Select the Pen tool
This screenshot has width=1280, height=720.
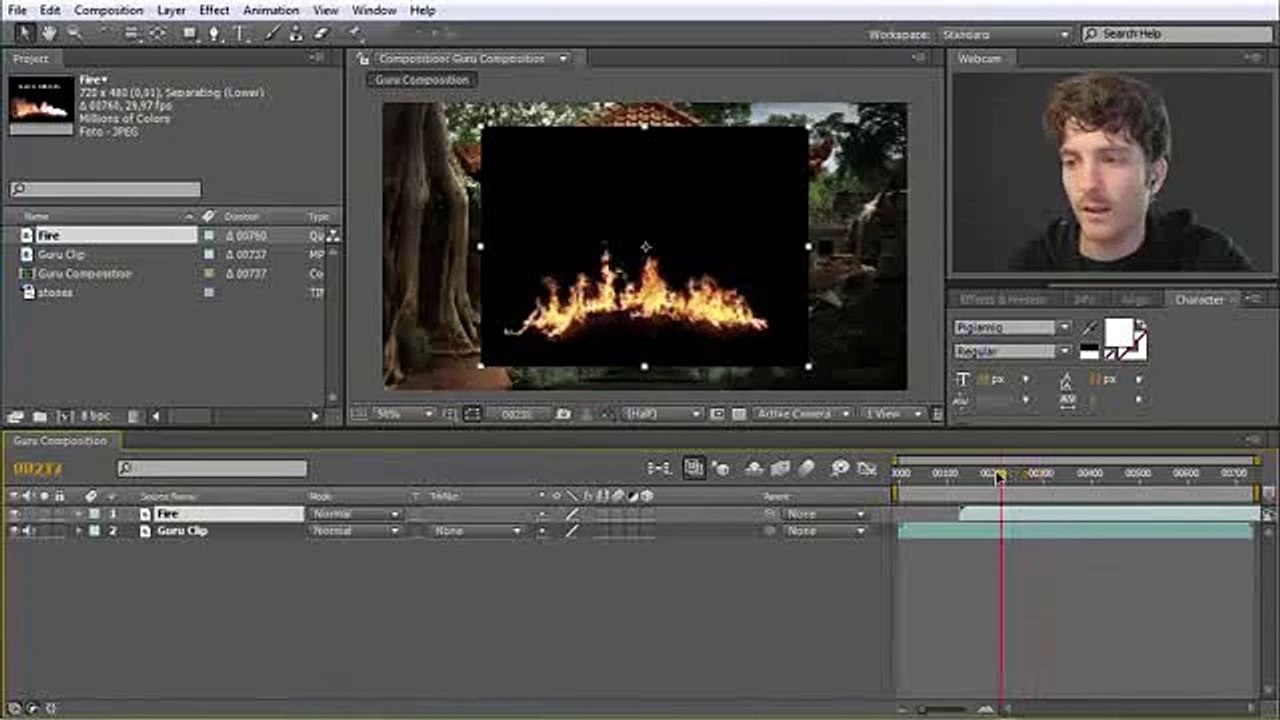(x=214, y=33)
